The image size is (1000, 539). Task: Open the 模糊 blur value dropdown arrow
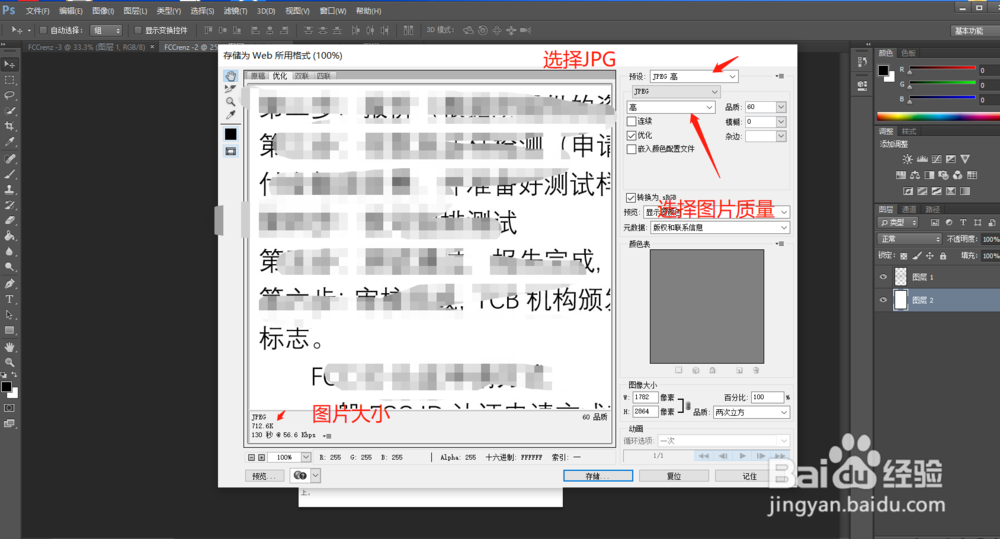(x=781, y=122)
